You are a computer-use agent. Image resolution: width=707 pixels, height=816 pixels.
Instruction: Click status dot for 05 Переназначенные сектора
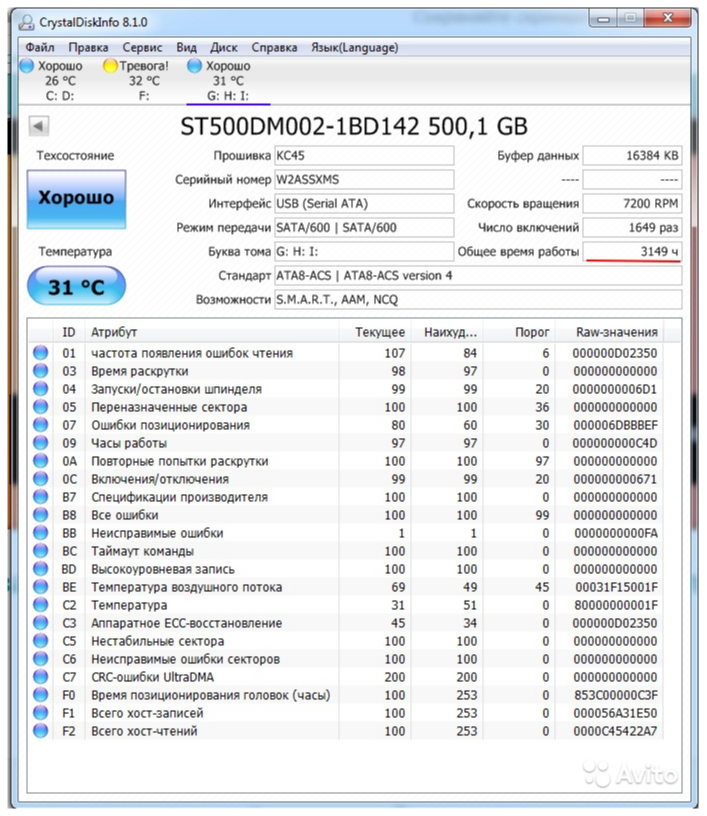tap(41, 406)
